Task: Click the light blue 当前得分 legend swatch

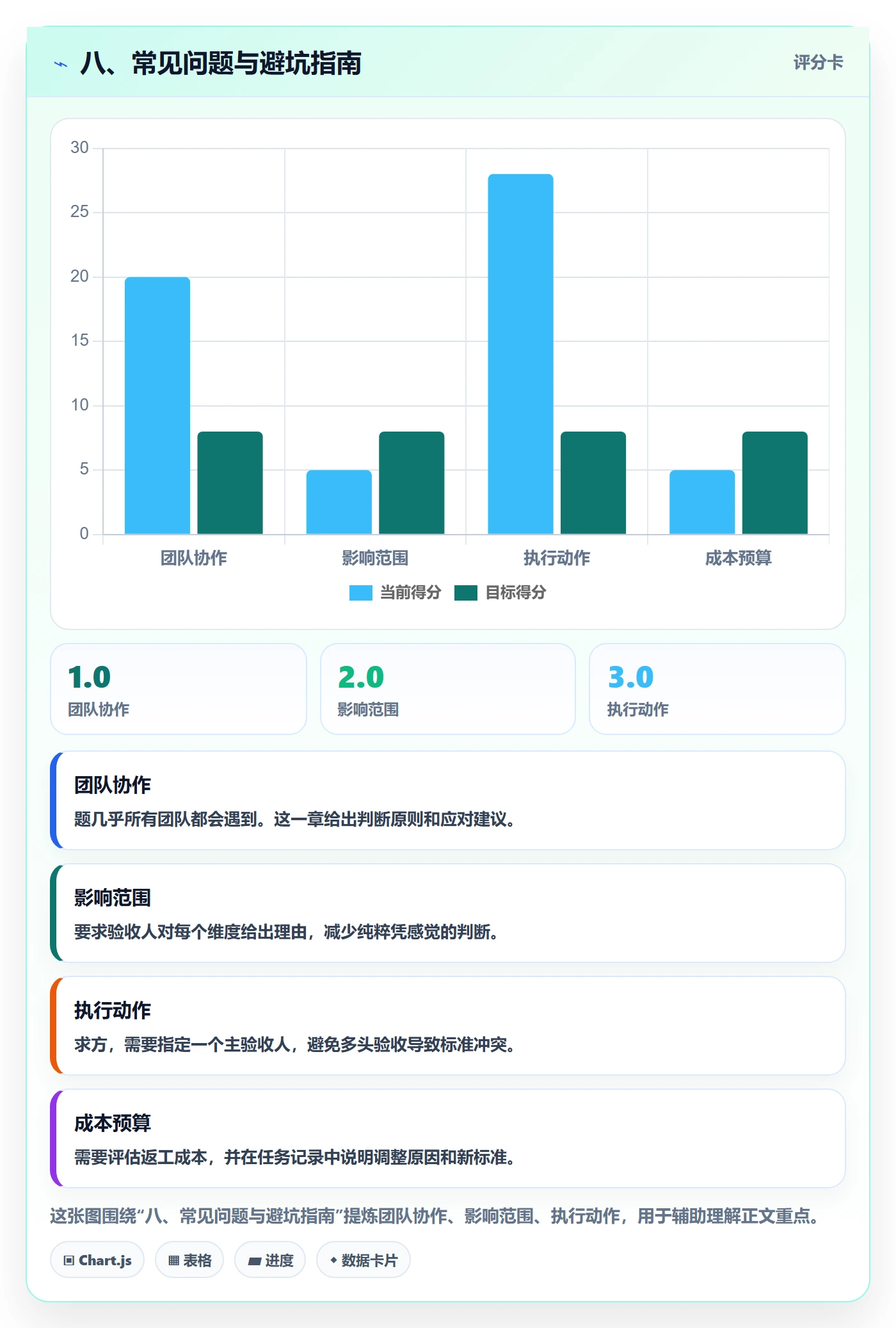Action: pyautogui.click(x=360, y=593)
